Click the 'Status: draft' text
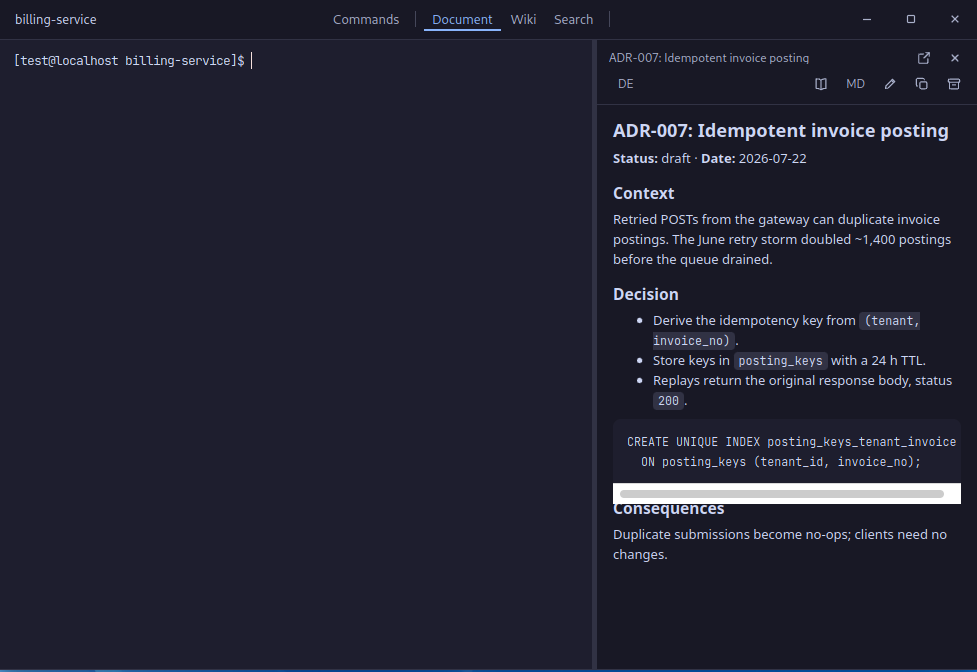The image size is (977, 672). [651, 159]
